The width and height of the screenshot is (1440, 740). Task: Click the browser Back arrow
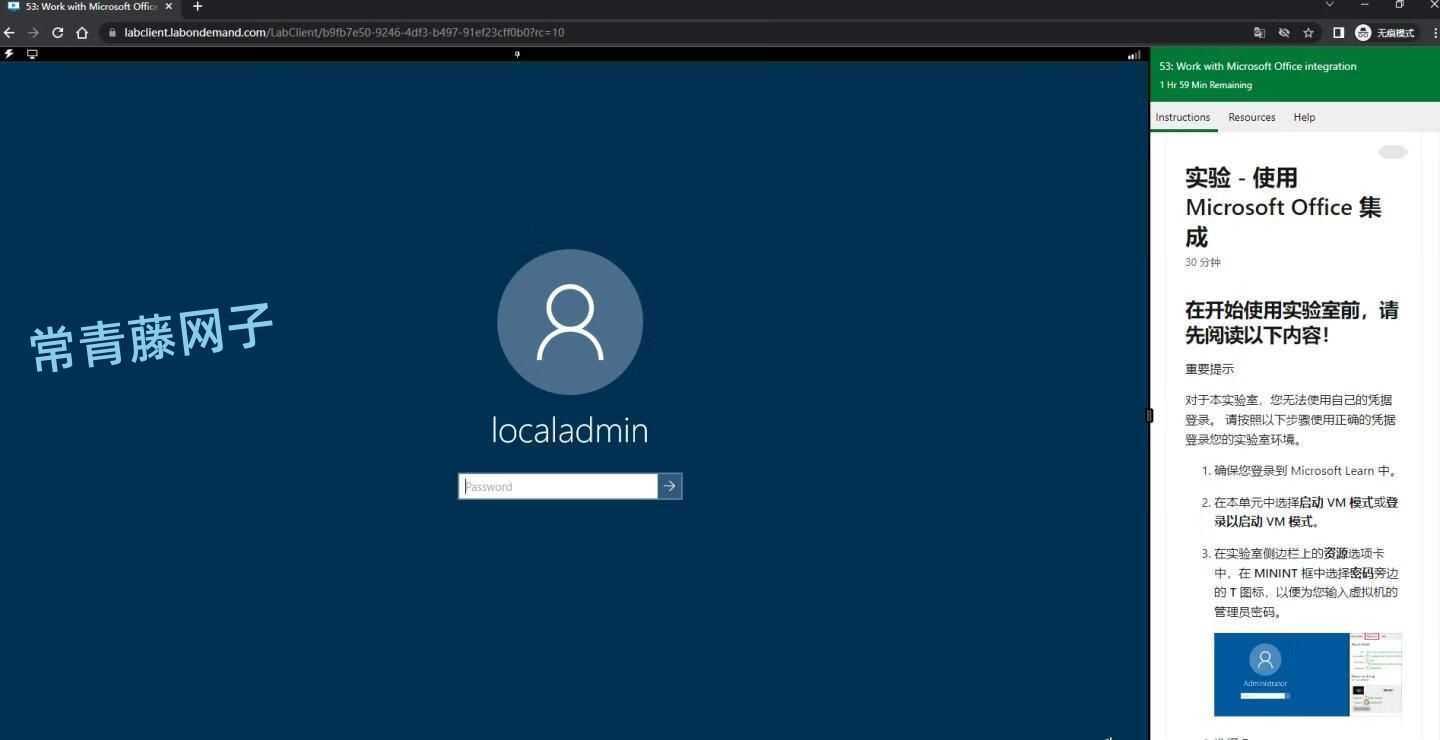point(10,32)
